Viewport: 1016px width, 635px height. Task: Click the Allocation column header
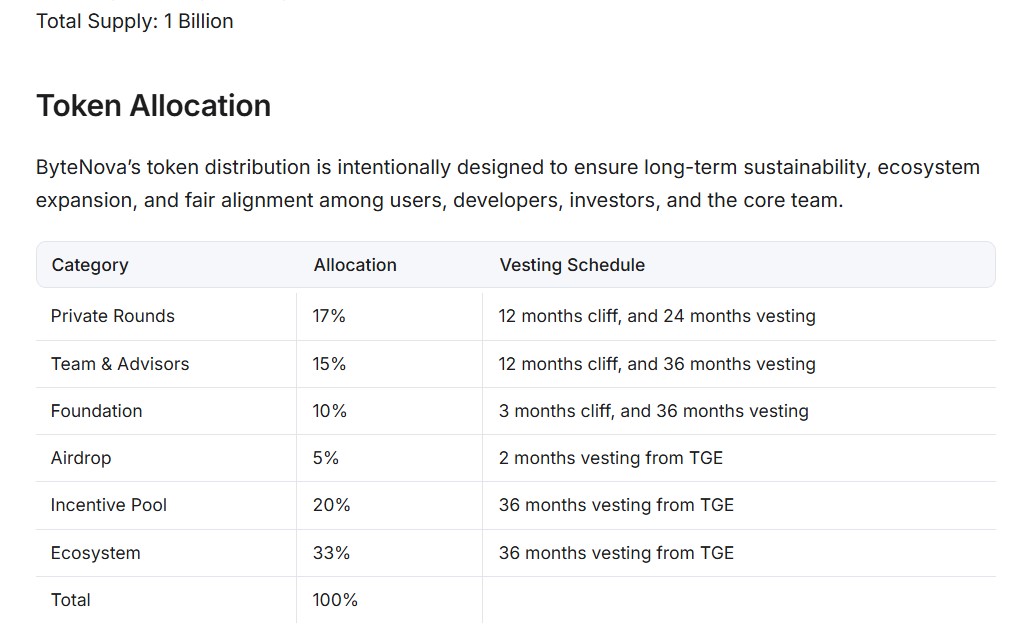click(x=355, y=265)
